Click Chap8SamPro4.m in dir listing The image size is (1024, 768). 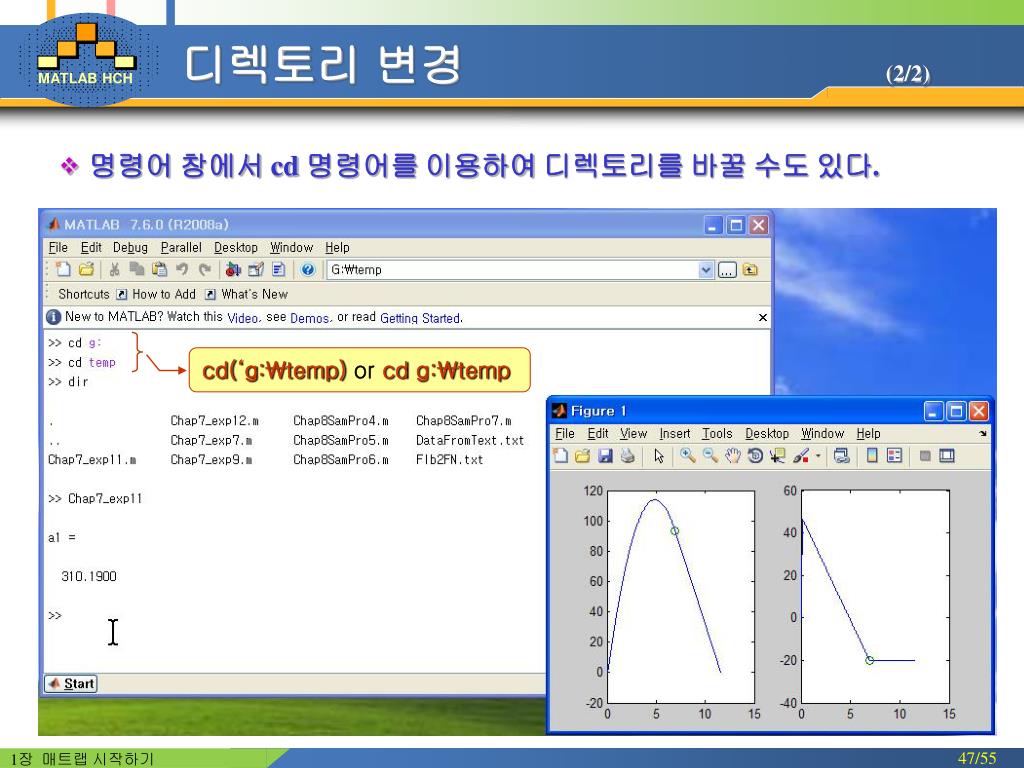point(340,421)
